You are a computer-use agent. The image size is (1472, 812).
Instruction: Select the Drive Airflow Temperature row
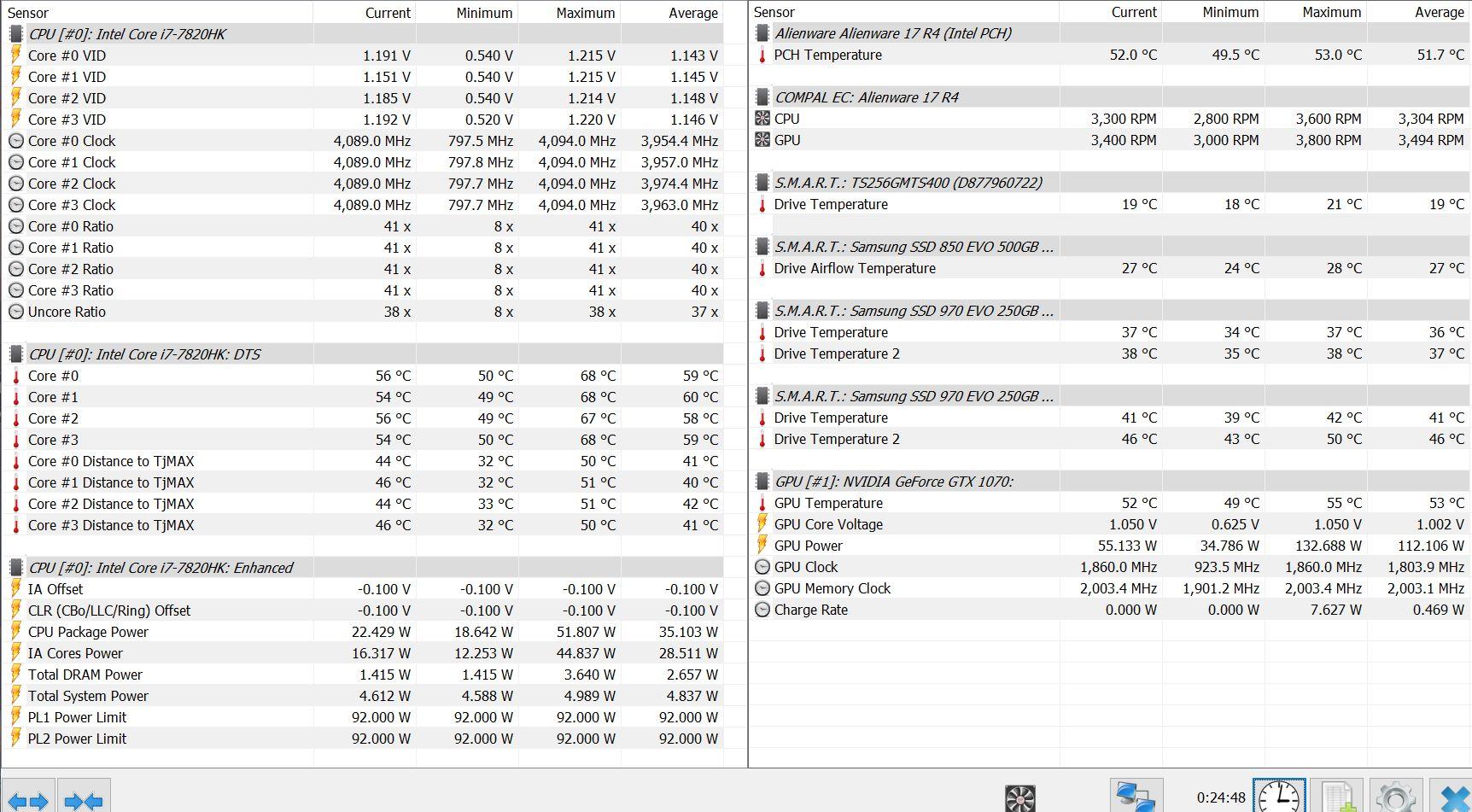coord(1111,268)
